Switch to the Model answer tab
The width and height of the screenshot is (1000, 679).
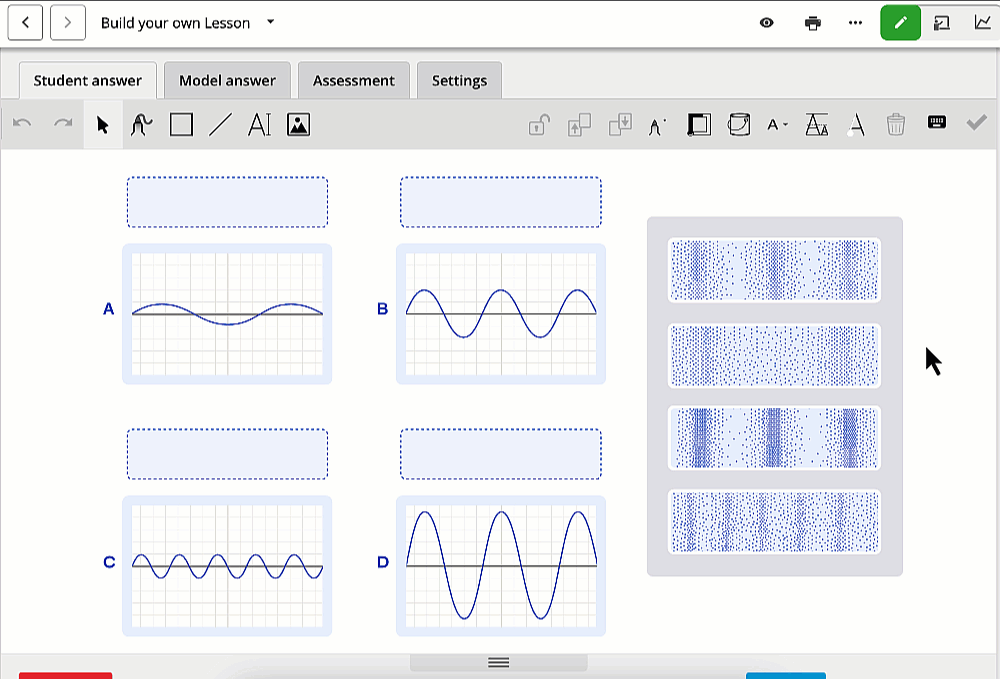[227, 79]
